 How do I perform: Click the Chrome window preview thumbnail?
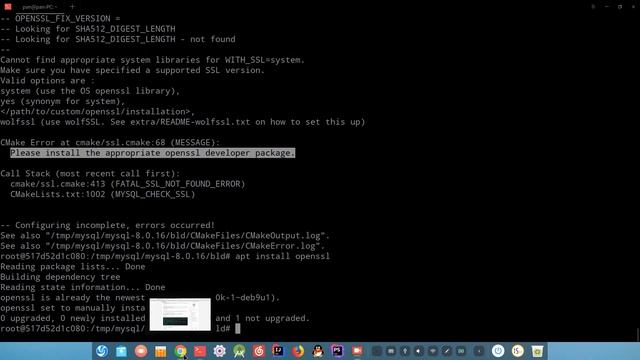[x=180, y=314]
